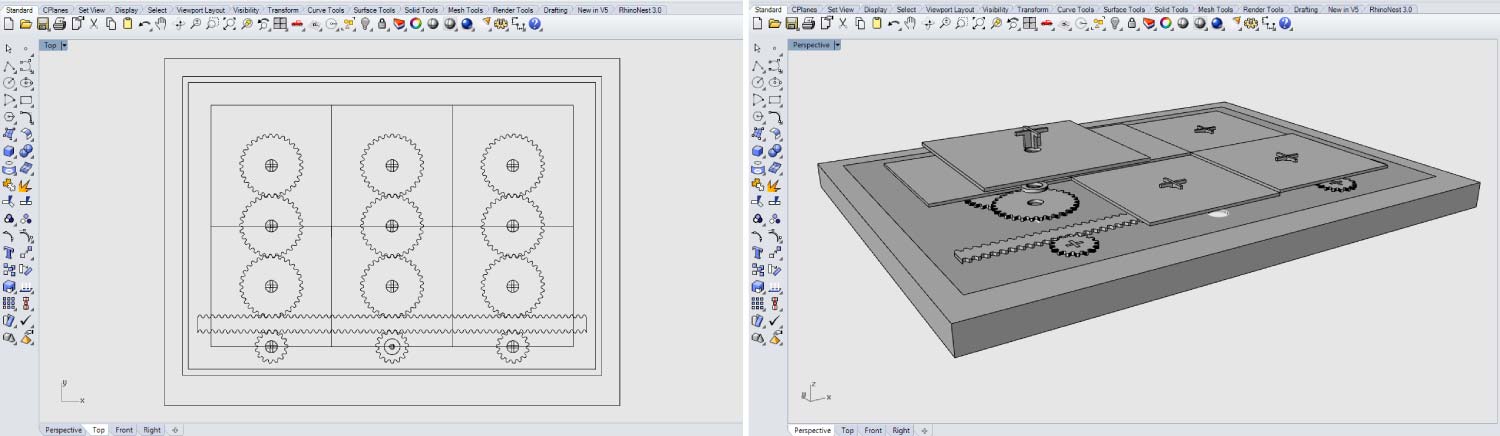This screenshot has height=436, width=1500.
Task: Click Open folder icon in left Rhino window
Action: (26, 24)
